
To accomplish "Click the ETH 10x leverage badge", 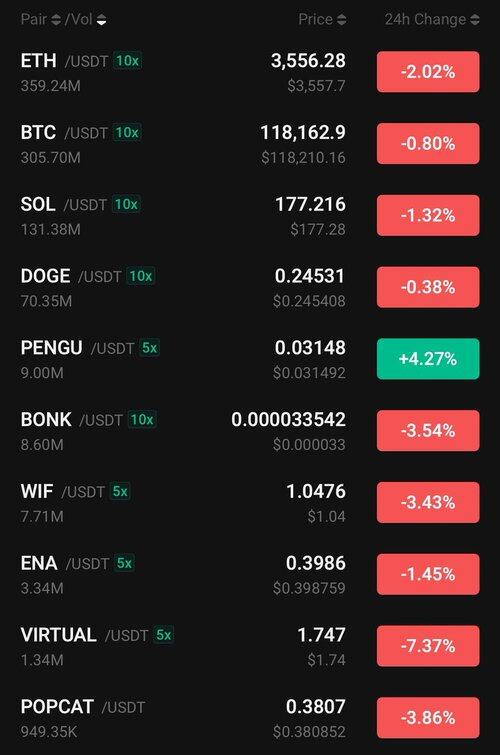I will pos(127,61).
